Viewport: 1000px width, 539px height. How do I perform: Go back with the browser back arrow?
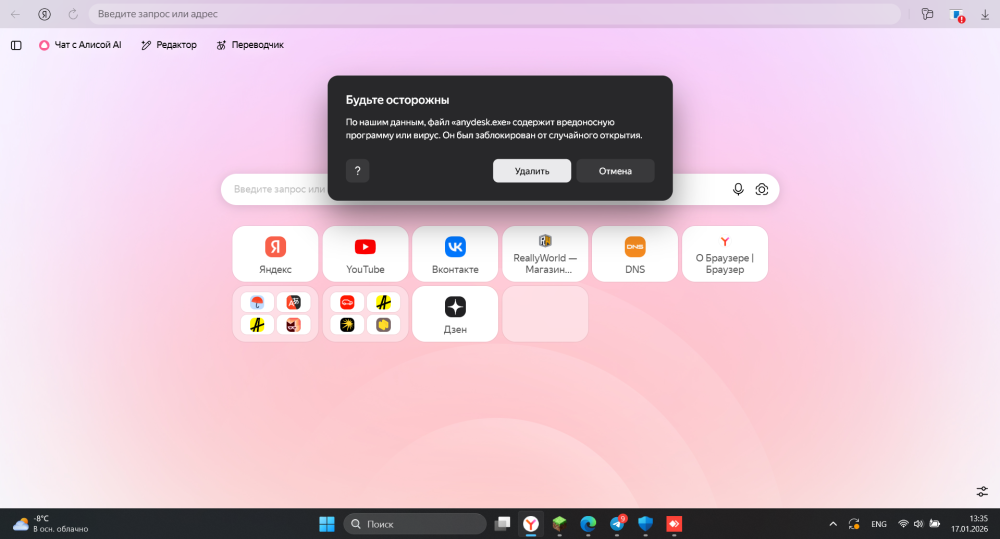point(15,14)
